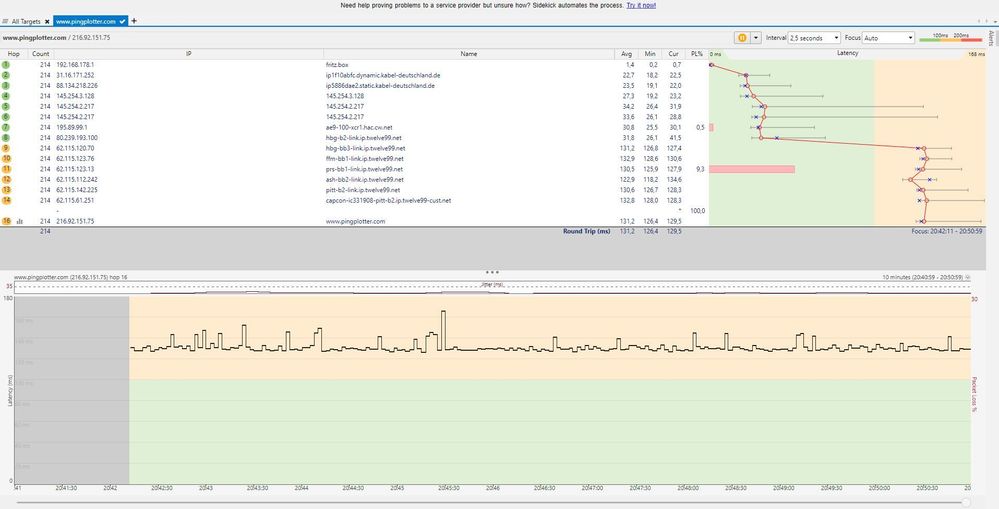Click the three-dot panel divider handle
This screenshot has height=509, width=999.
[x=491, y=271]
